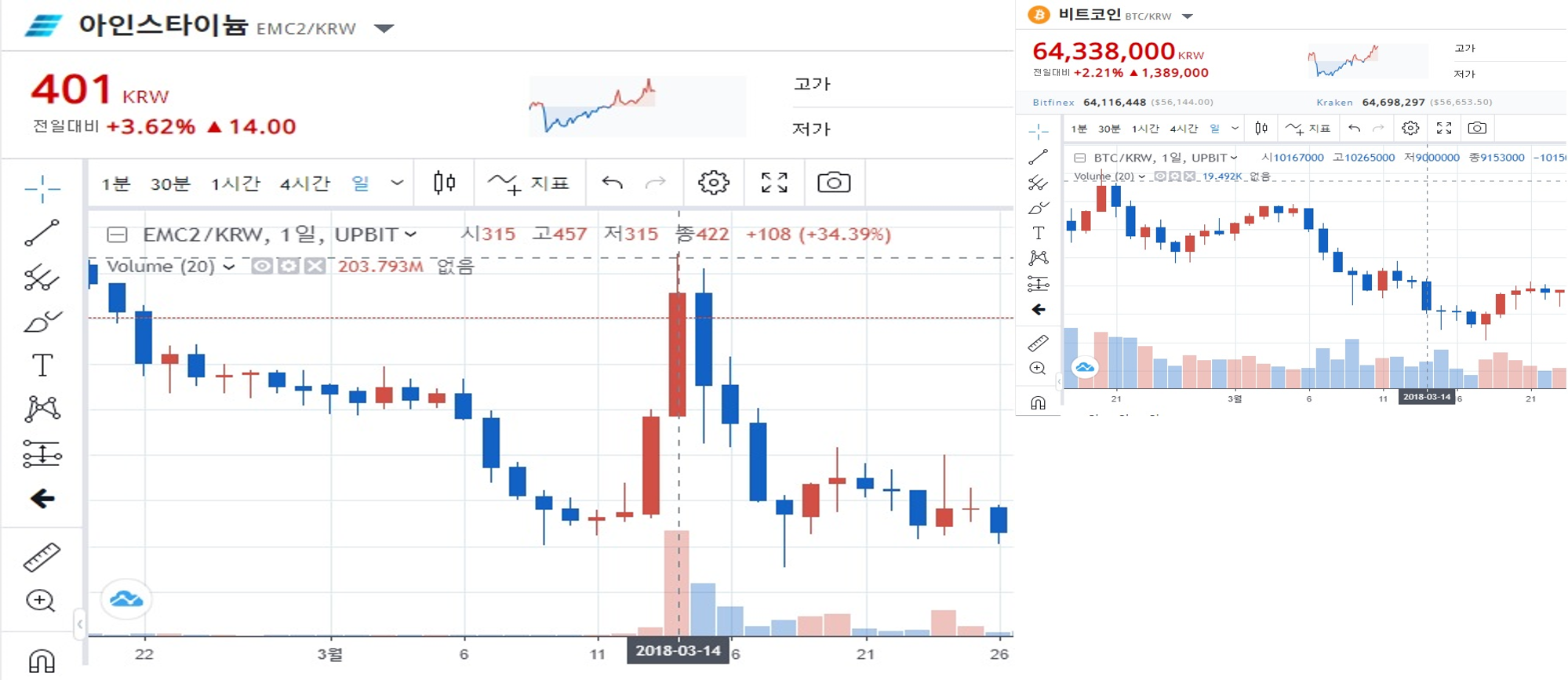Select the trend line tool in BTC chart
1568x680 pixels.
[x=1039, y=157]
